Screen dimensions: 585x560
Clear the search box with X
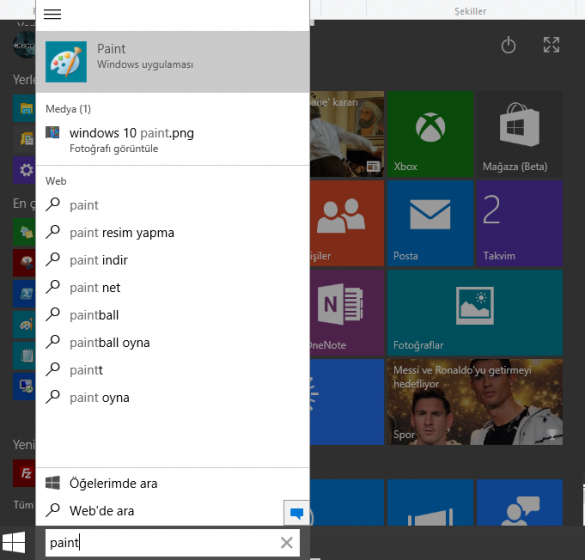tap(287, 542)
